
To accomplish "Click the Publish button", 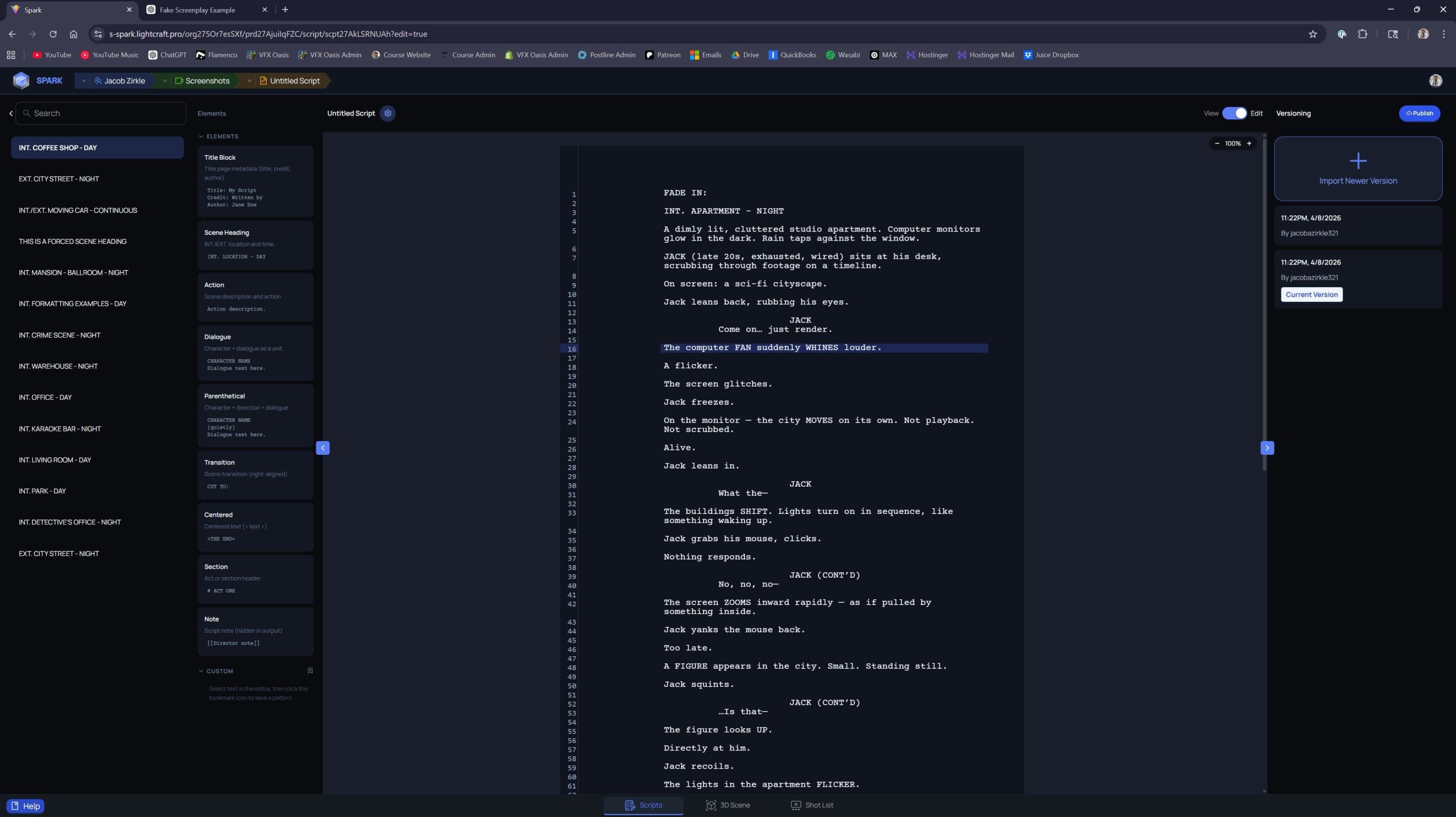I will pyautogui.click(x=1420, y=113).
